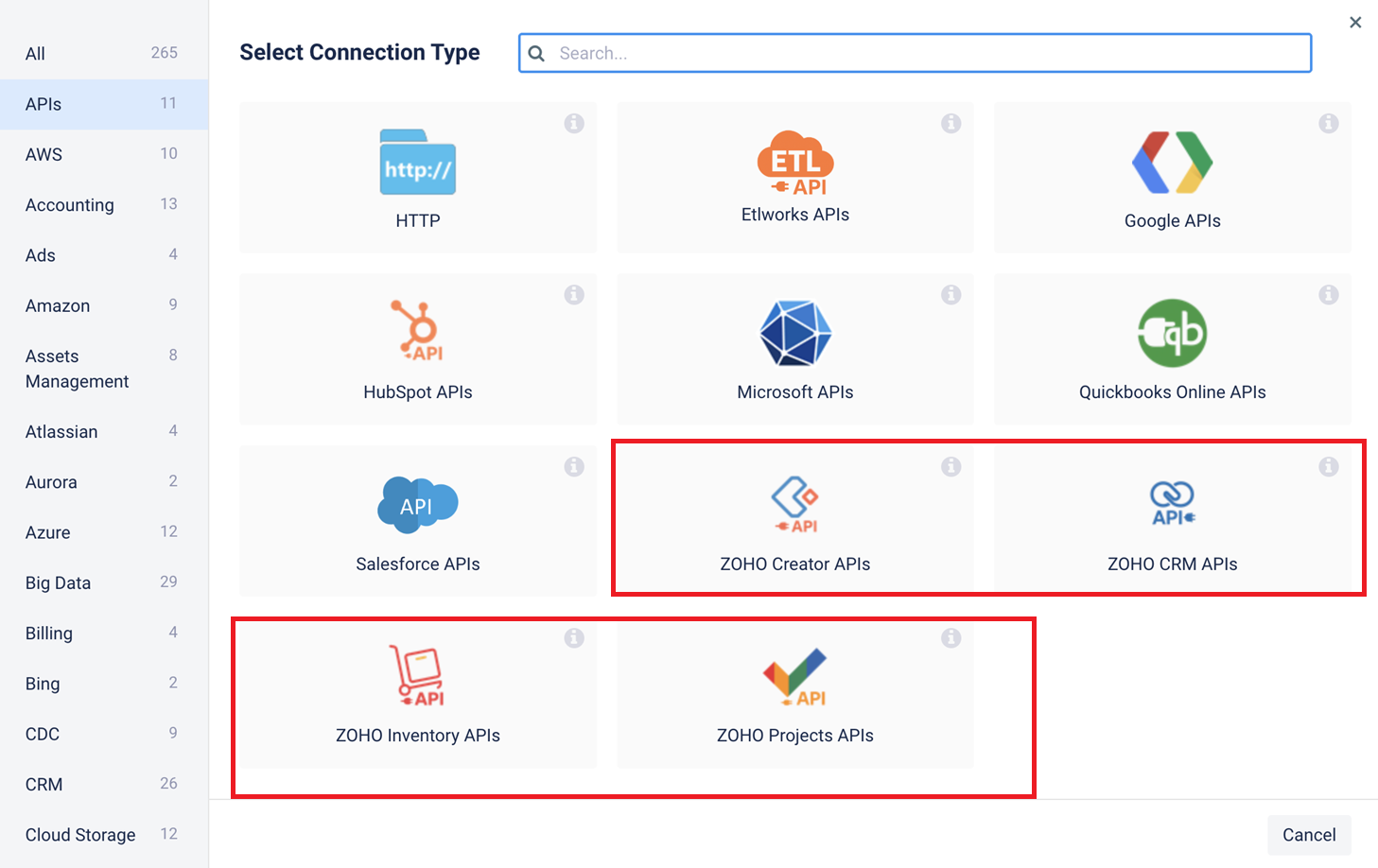Open the AWS category

104,154
